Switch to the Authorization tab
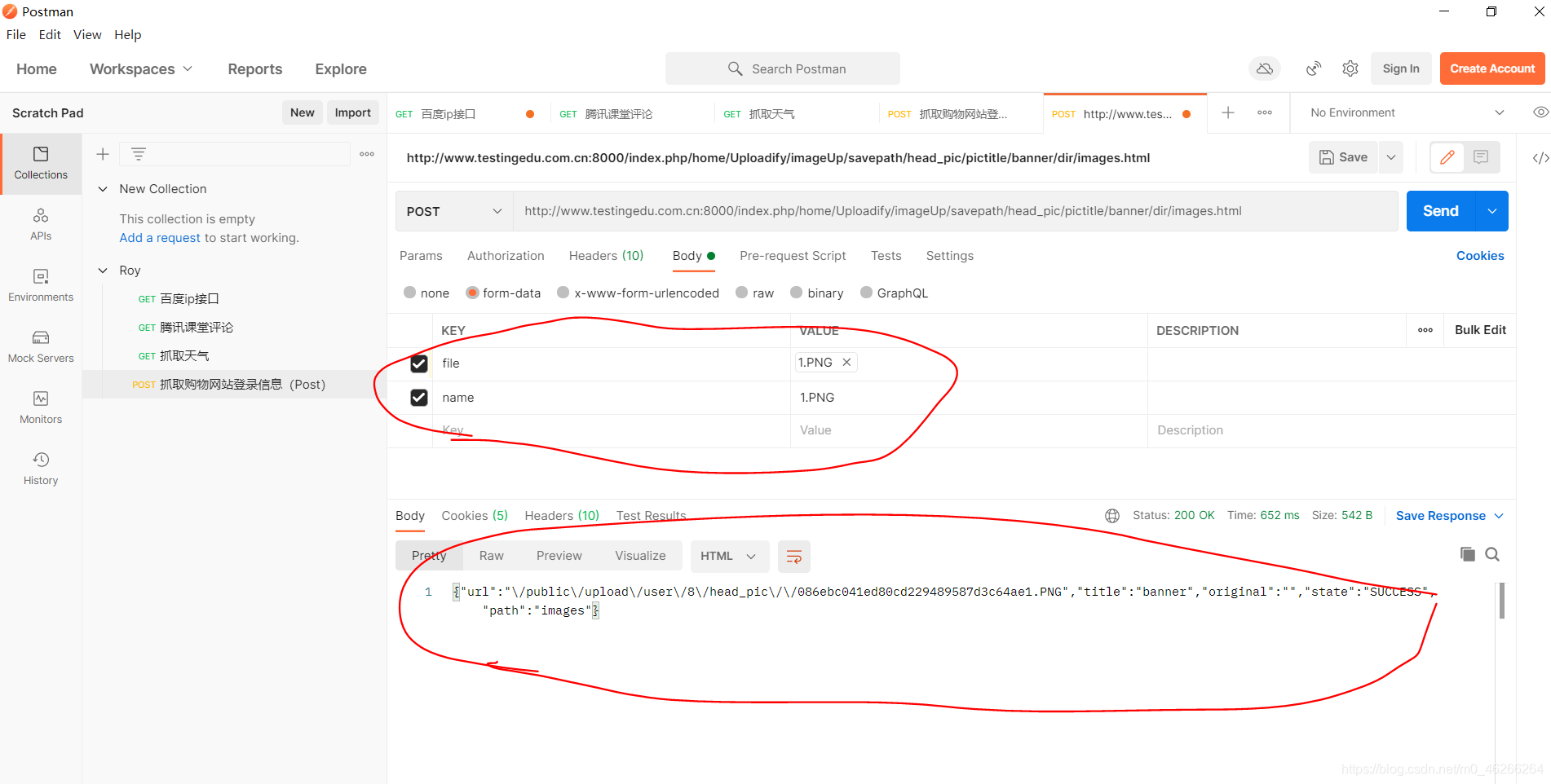This screenshot has width=1551, height=784. 506,256
